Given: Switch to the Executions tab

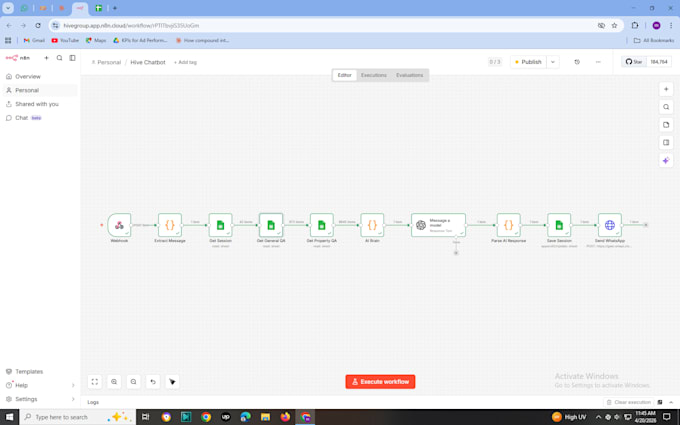Looking at the screenshot, I should [373, 75].
